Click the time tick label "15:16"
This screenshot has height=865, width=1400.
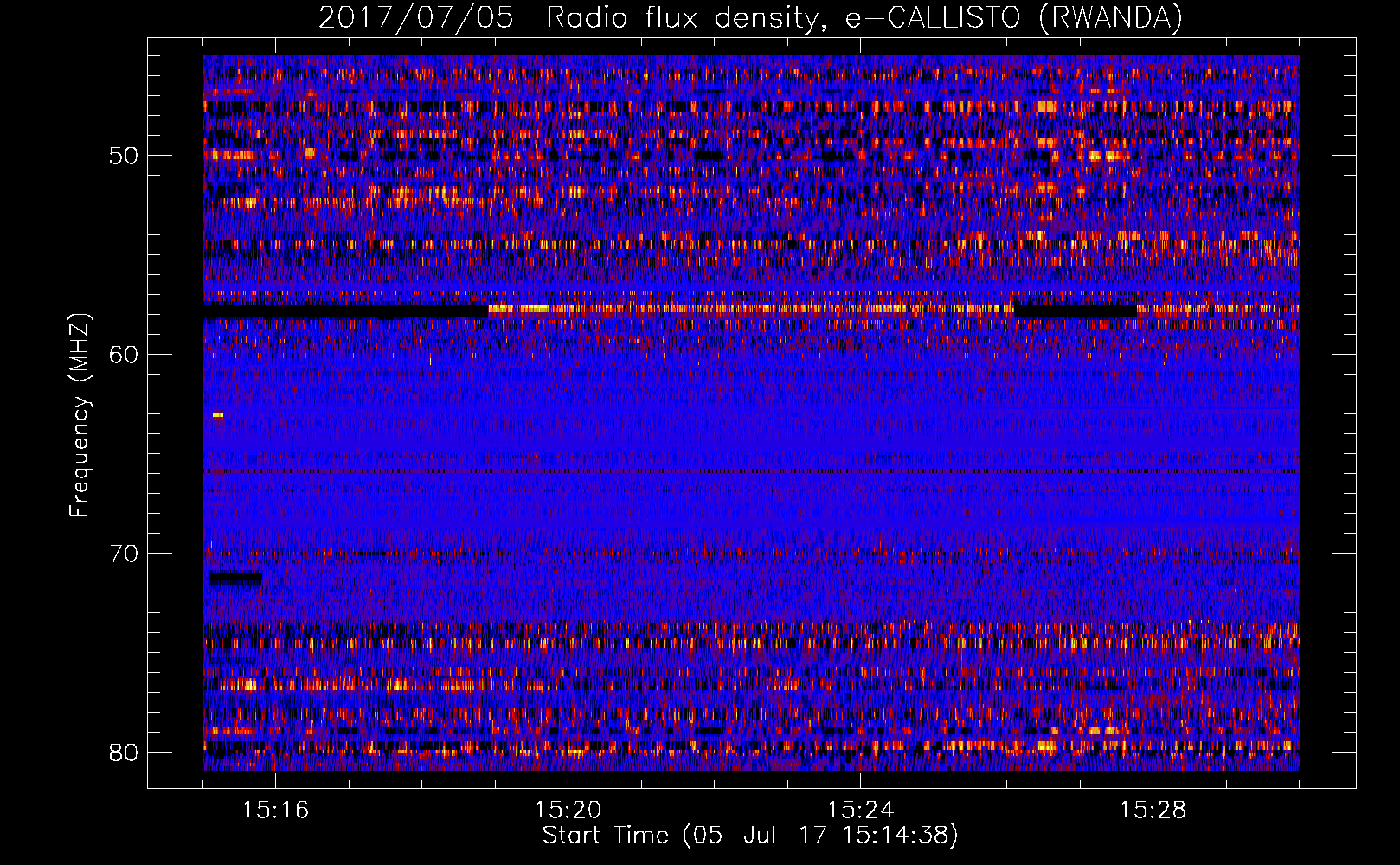point(275,811)
